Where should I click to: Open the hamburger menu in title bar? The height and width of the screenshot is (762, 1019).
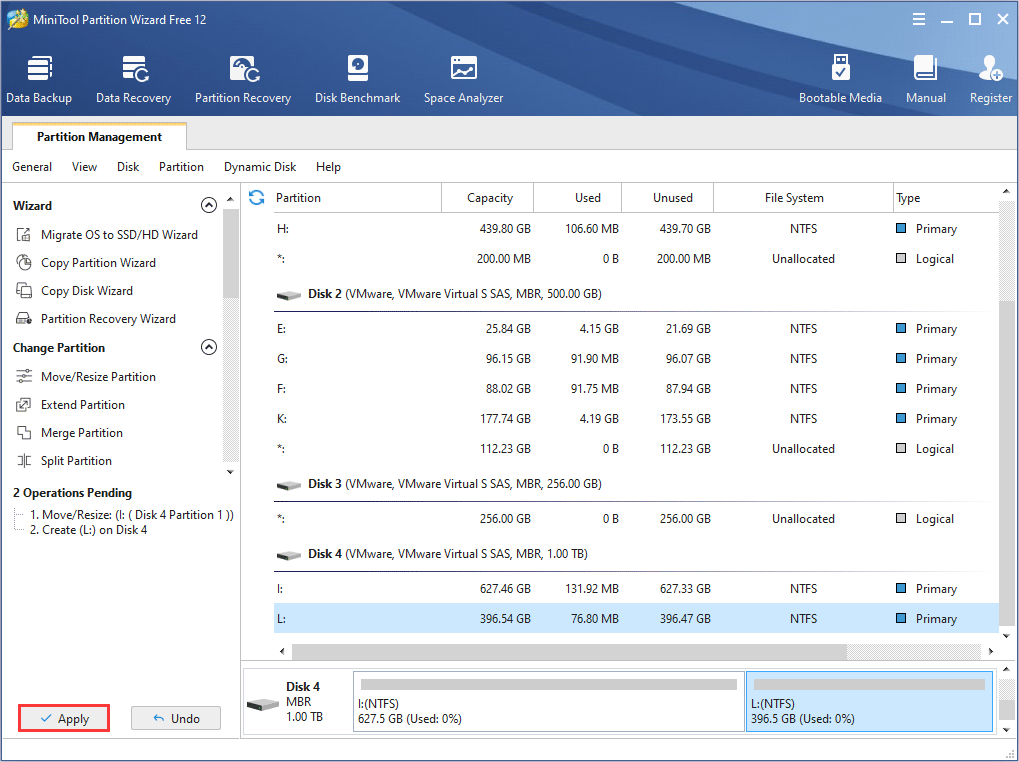(x=918, y=19)
